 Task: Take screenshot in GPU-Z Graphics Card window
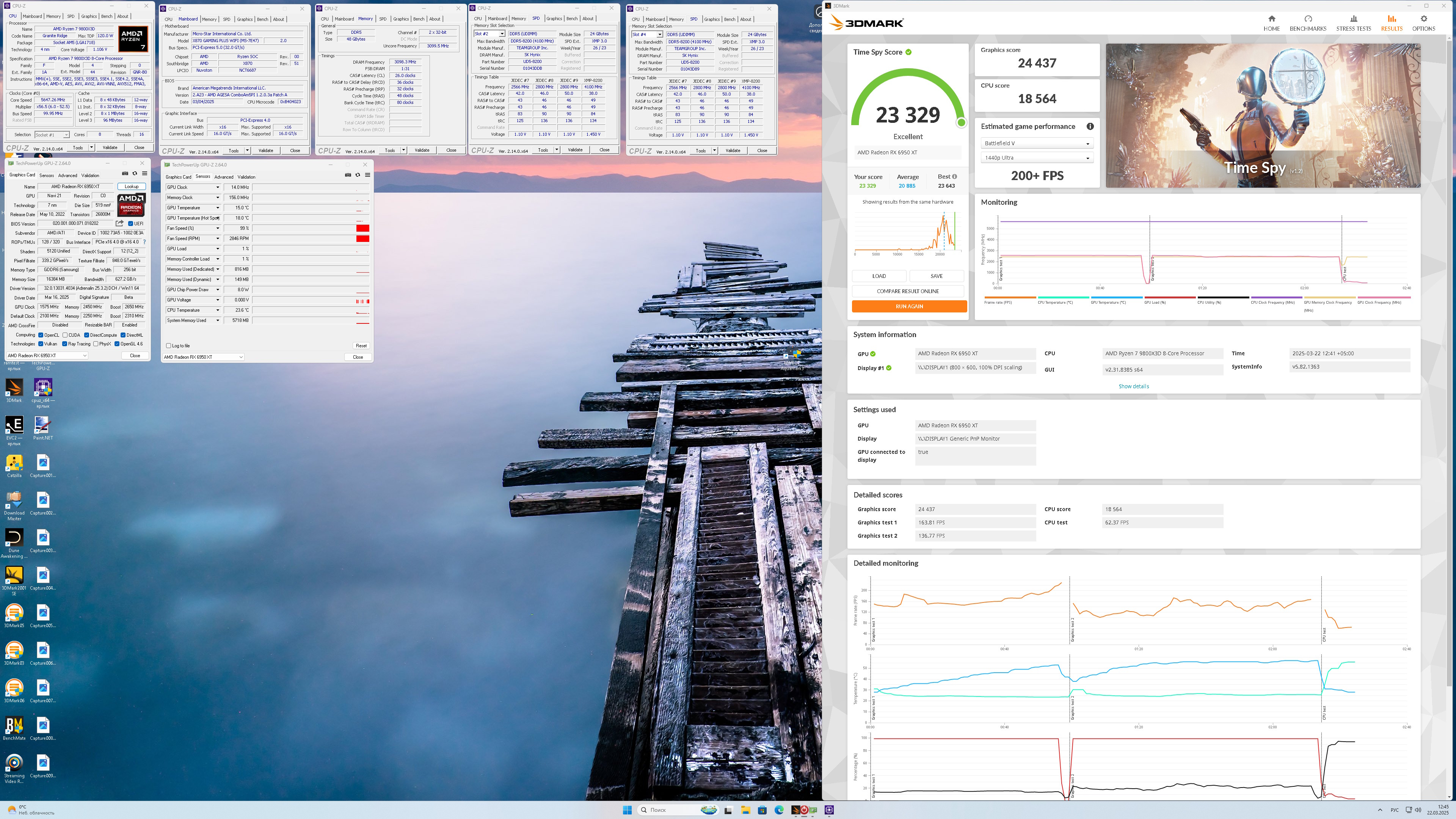click(125, 174)
